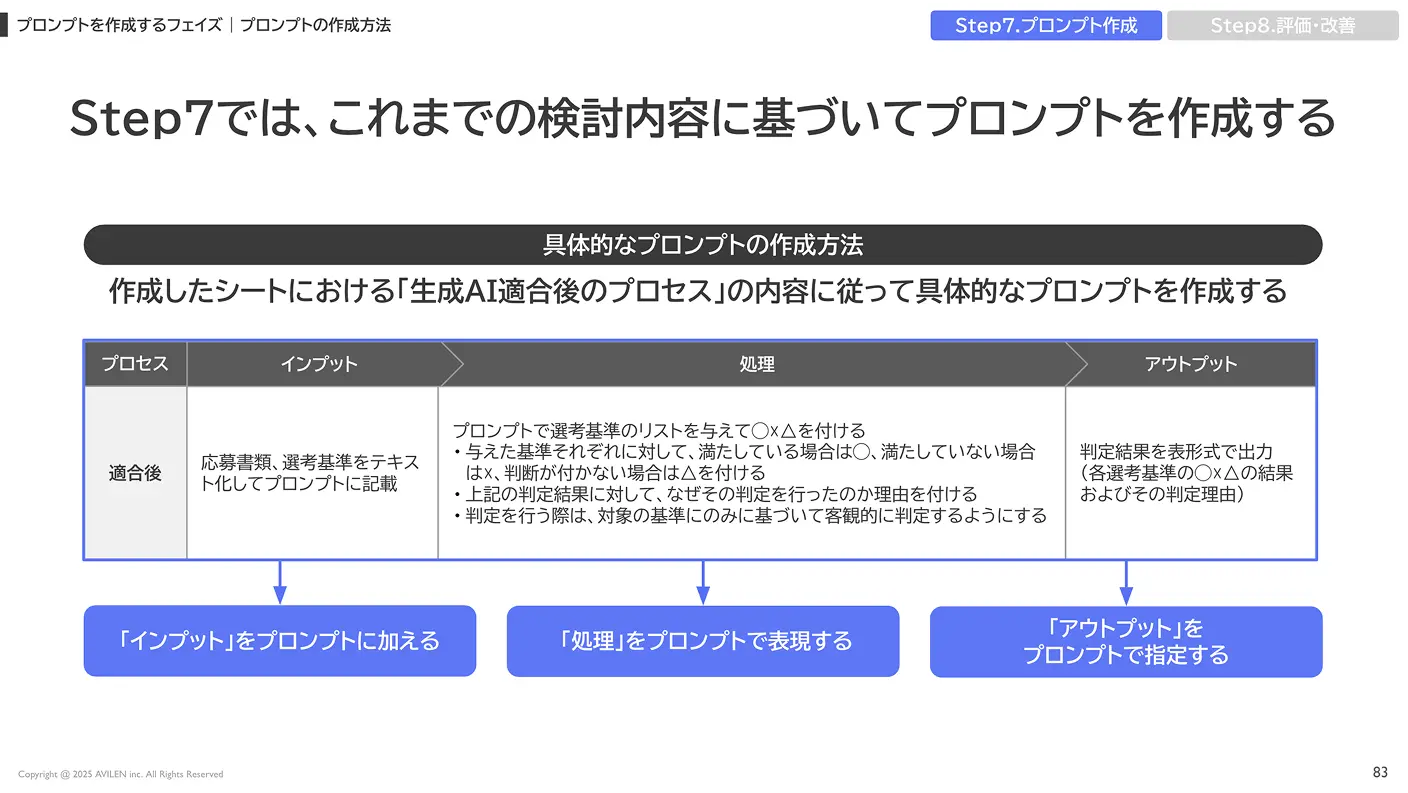Click the インプット header cell
Viewport: 1408px width, 793px height.
[x=319, y=364]
